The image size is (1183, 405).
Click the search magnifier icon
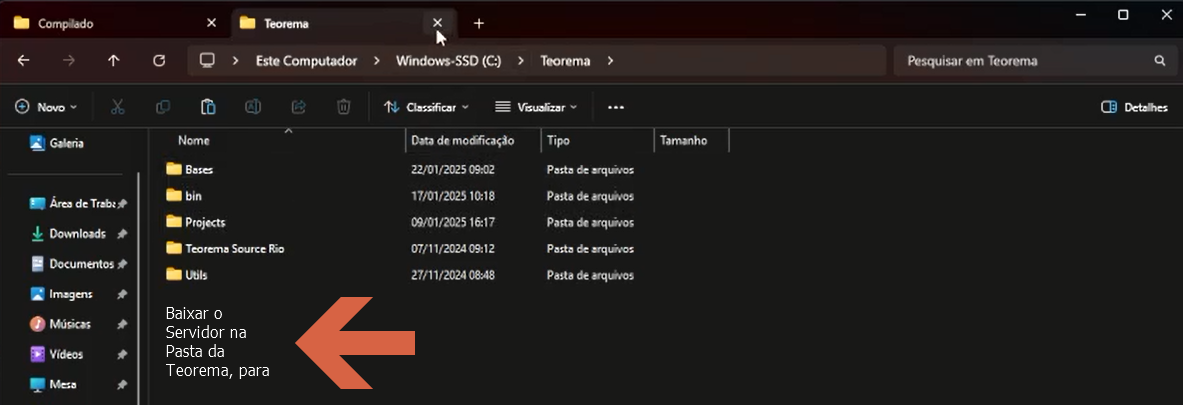[x=1160, y=61]
